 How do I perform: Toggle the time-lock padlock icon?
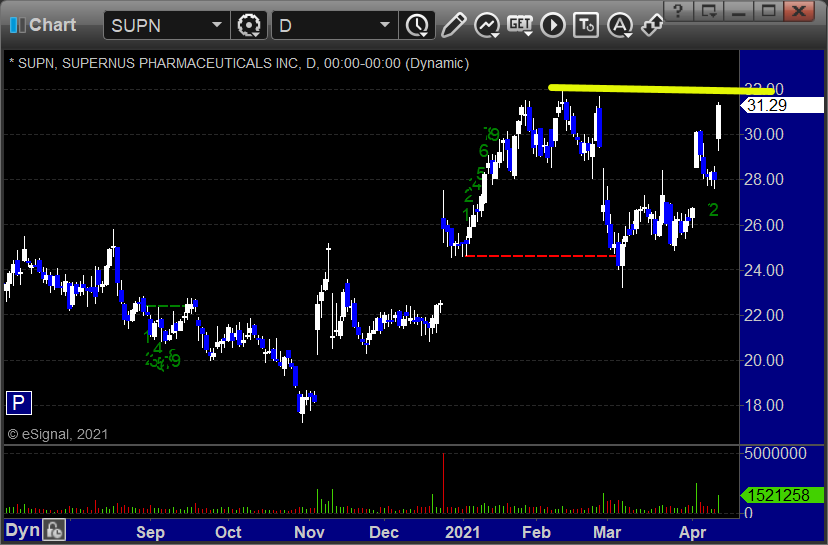(54, 530)
